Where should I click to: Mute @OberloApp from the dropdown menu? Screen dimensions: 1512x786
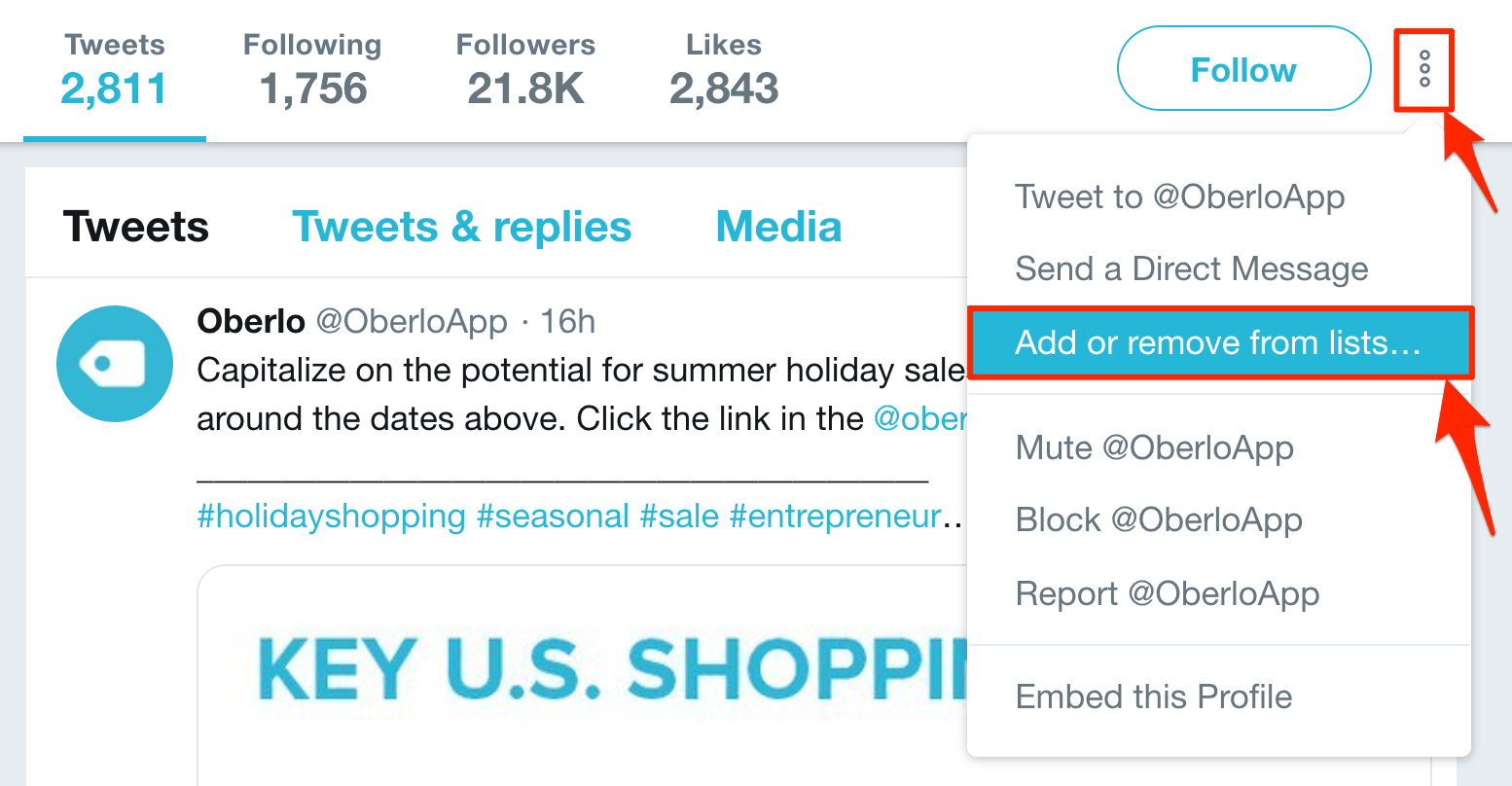(x=1154, y=447)
